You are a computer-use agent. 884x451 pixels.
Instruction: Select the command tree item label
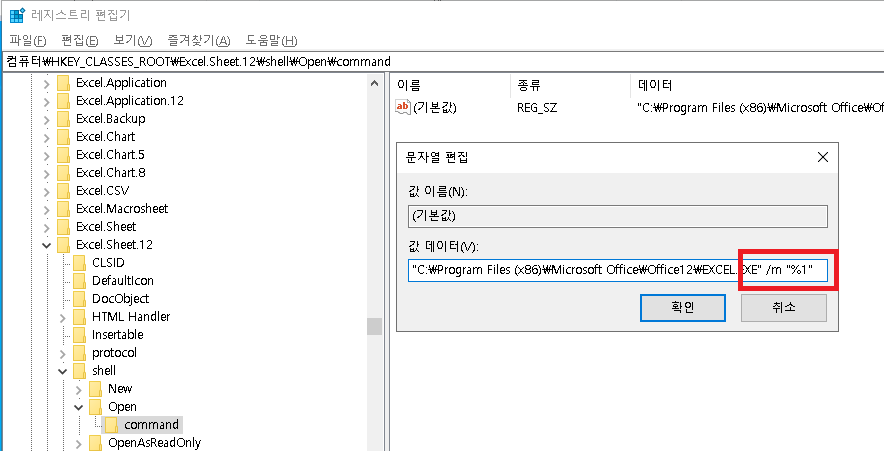(151, 425)
